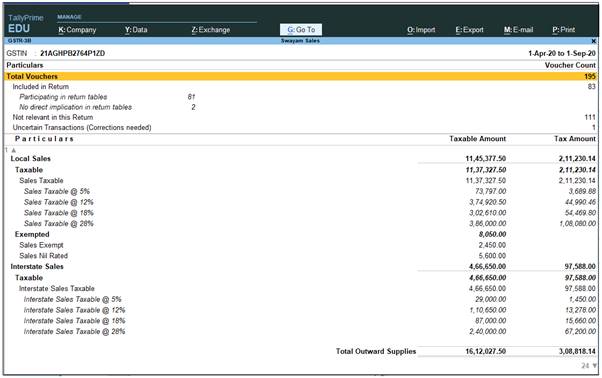Click Sales Exempt amount 2,450.00
This screenshot has width=602, height=378.
point(492,245)
